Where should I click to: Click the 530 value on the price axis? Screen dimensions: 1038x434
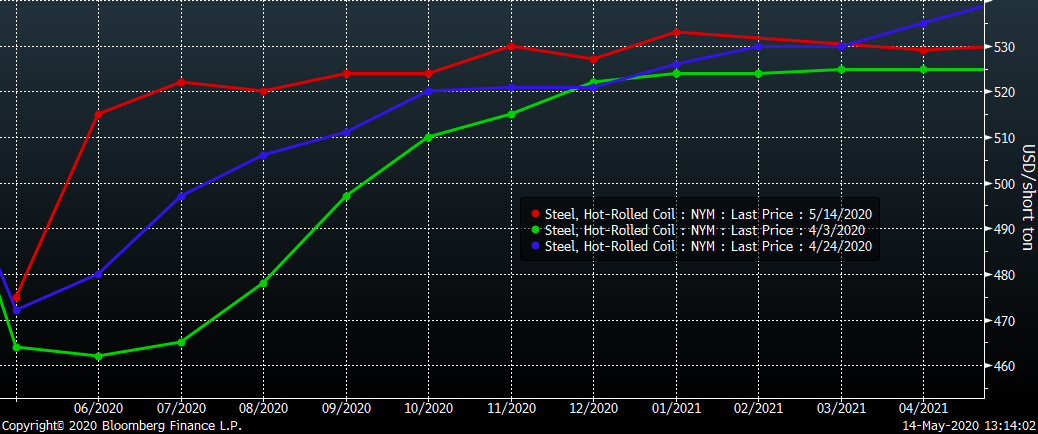(1004, 47)
